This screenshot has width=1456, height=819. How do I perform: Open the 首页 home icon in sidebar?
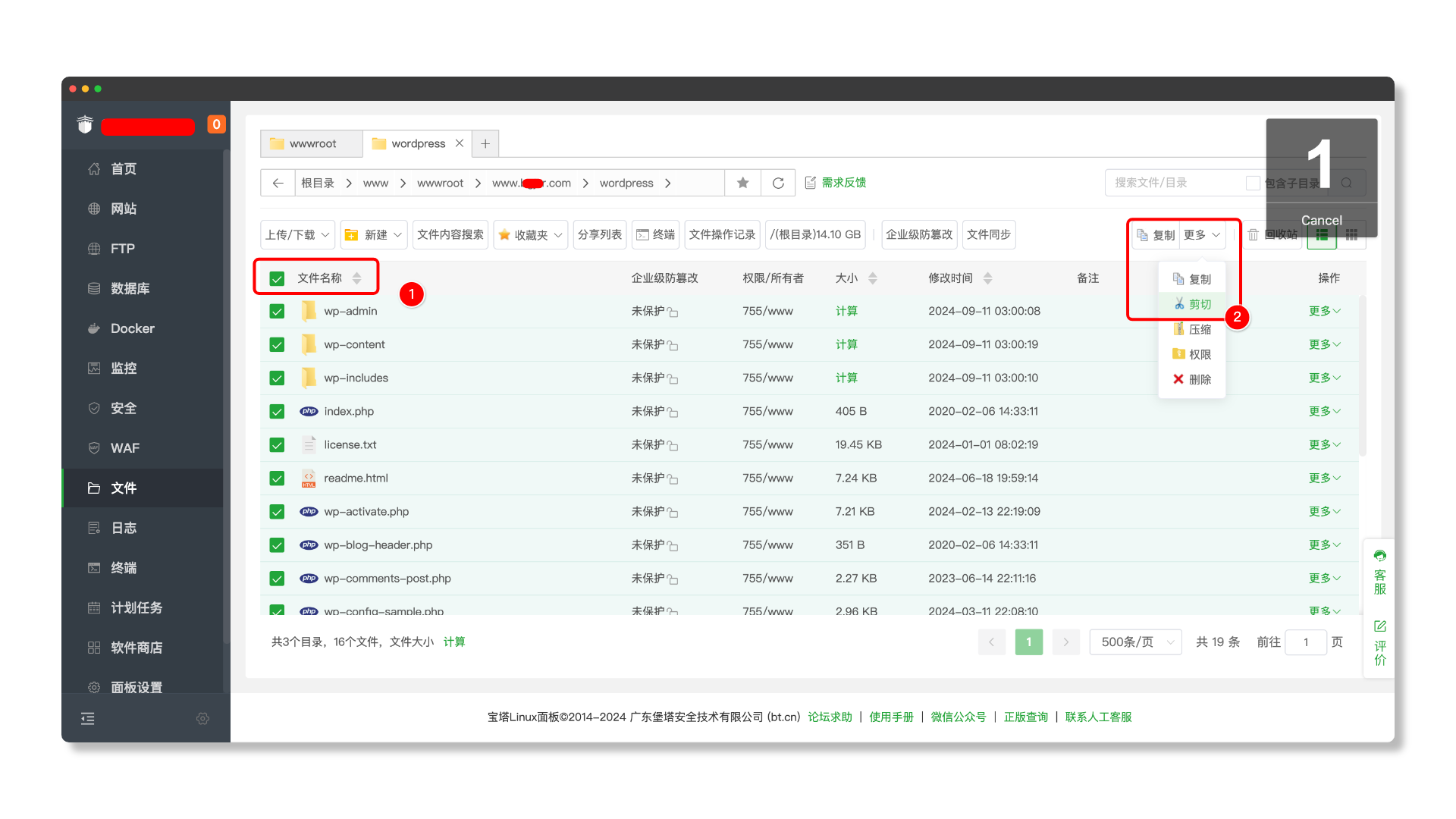click(94, 169)
